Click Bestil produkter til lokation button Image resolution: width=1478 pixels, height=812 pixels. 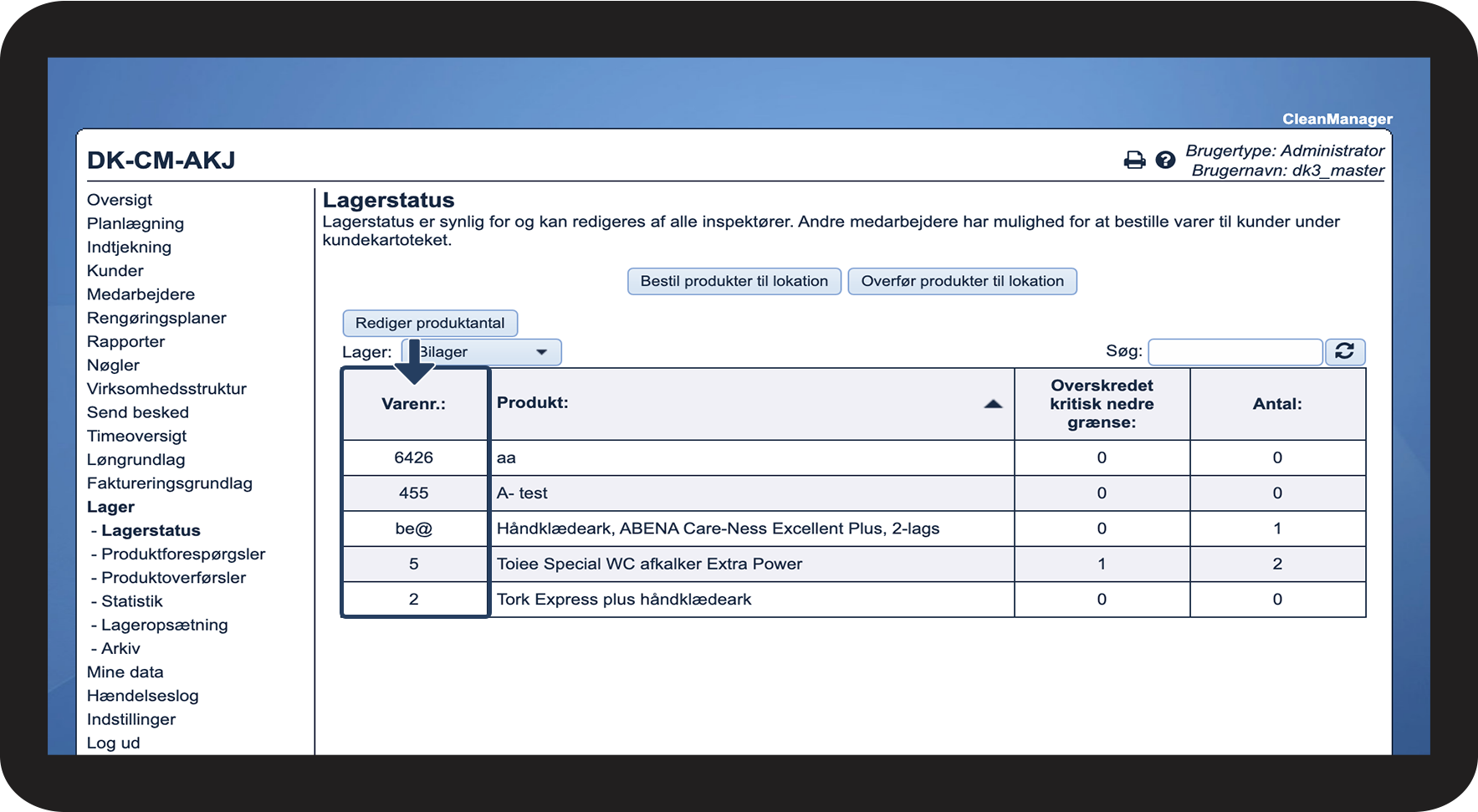734,281
